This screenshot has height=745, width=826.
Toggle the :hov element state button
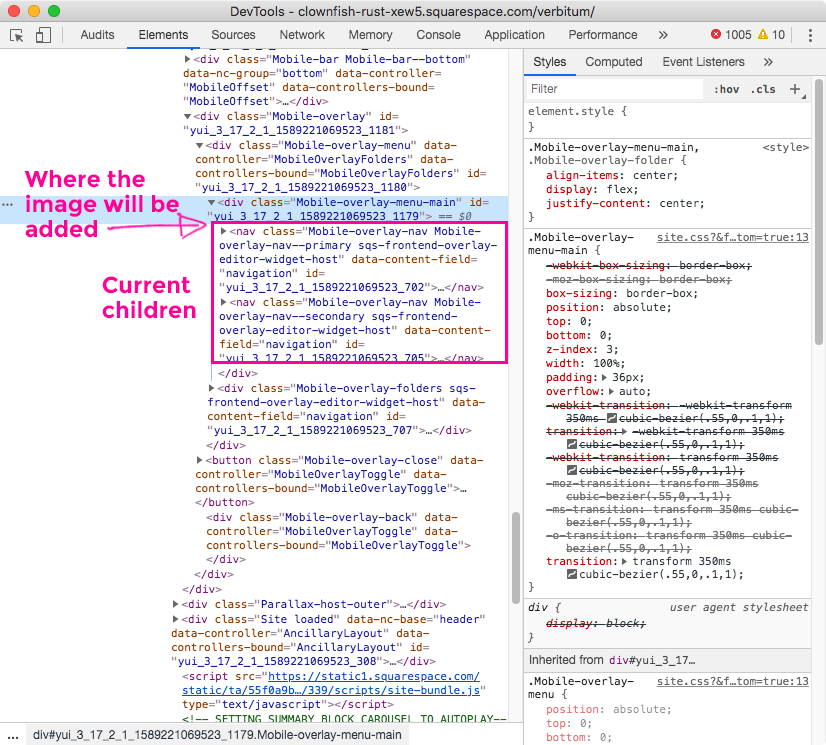coord(726,89)
